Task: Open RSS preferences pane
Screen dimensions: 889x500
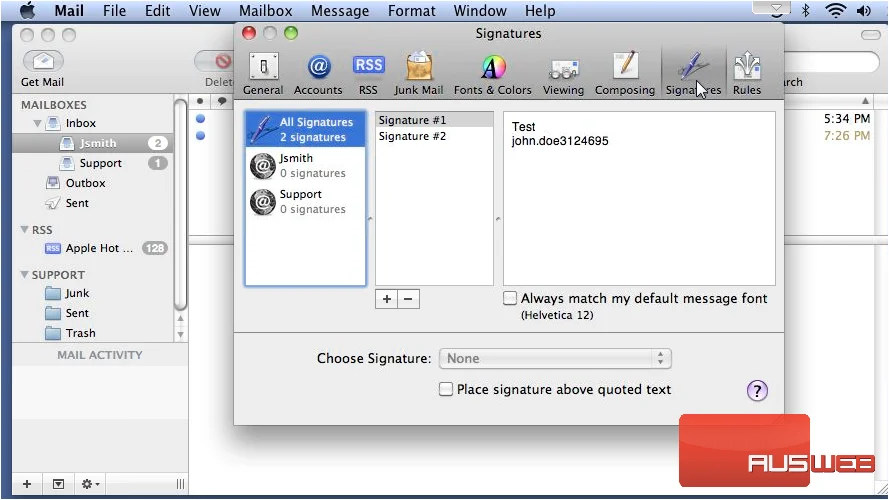Action: coord(369,74)
